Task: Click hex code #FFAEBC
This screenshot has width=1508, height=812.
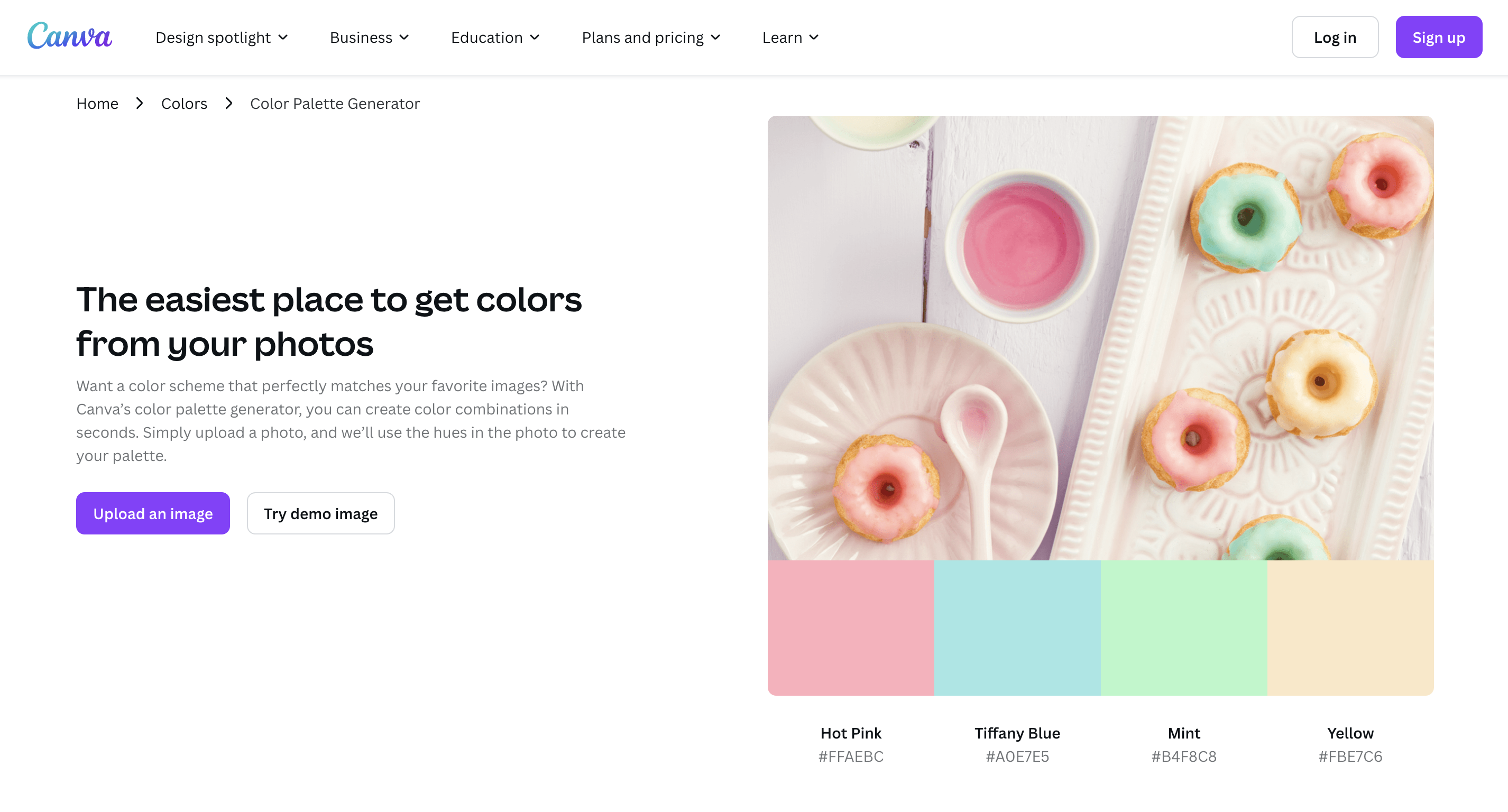Action: click(x=851, y=756)
